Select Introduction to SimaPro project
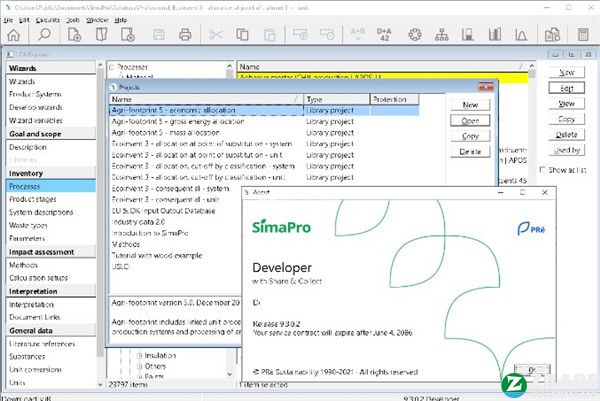The width and height of the screenshot is (600, 401). coord(150,233)
